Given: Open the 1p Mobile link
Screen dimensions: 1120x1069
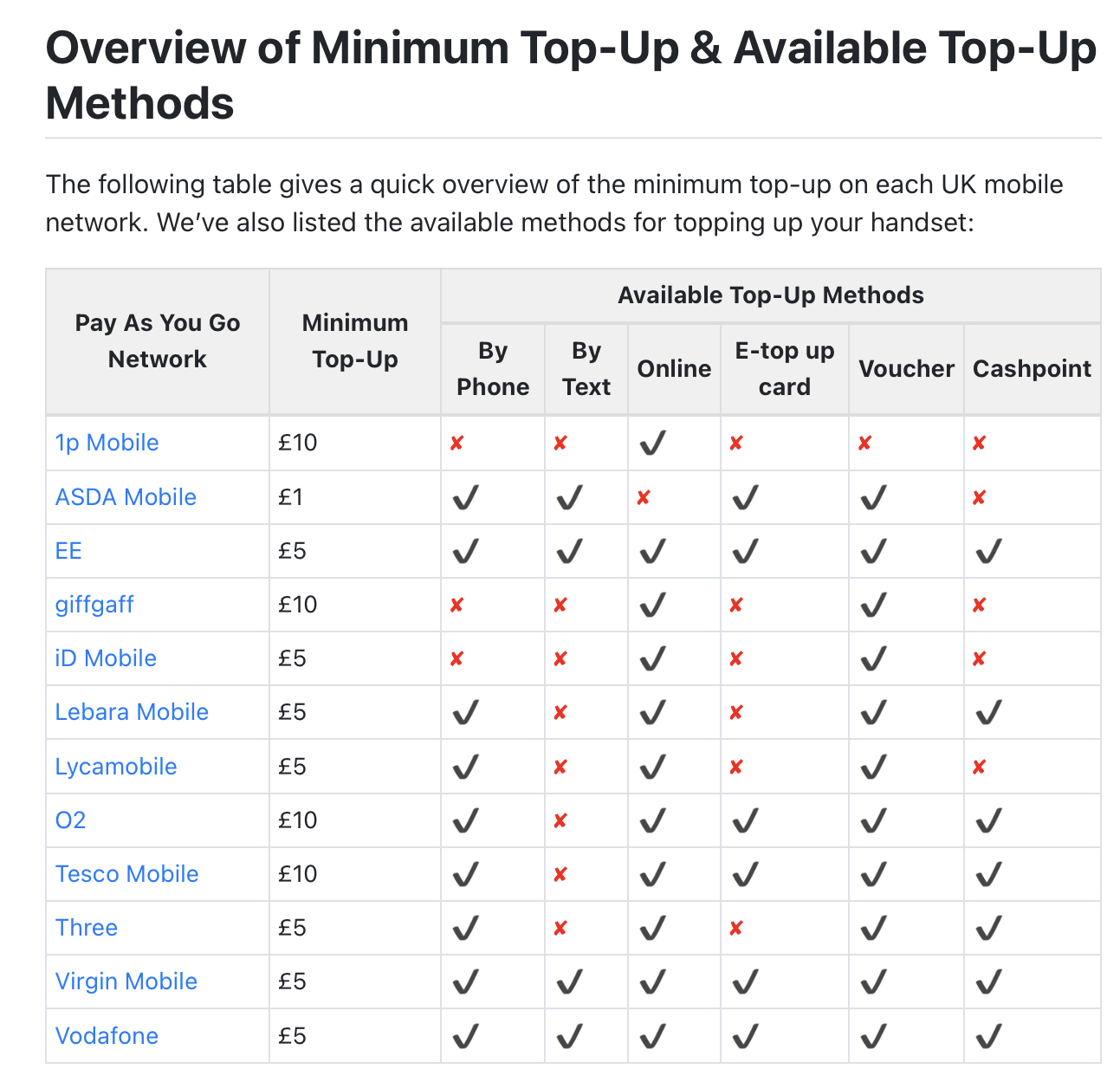Looking at the screenshot, I should pos(107,443).
